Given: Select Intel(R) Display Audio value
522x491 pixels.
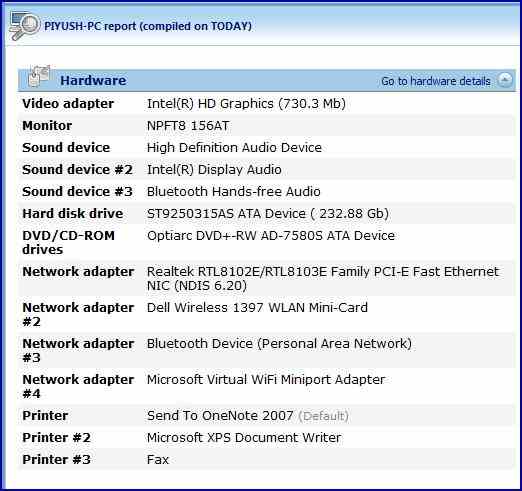Looking at the screenshot, I should click(214, 170).
